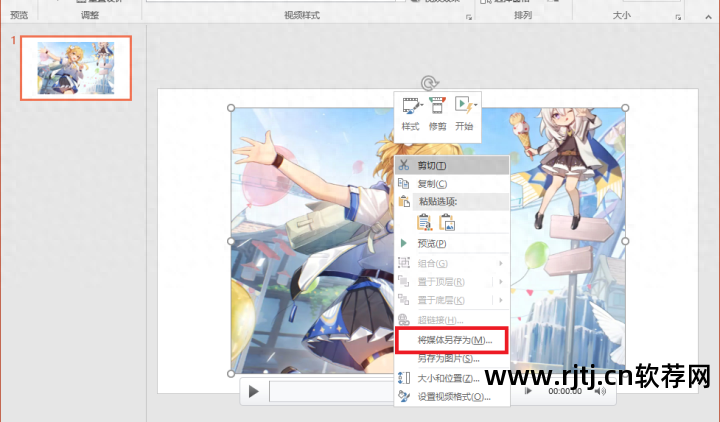Image resolution: width=720 pixels, height=422 pixels.
Task: Expand the 置于顶层 submenu arrow
Action: coord(500,282)
